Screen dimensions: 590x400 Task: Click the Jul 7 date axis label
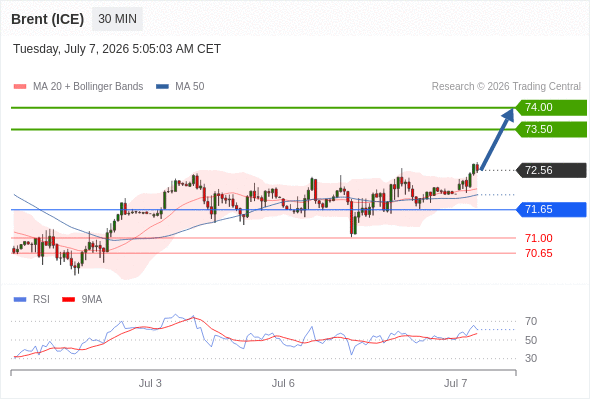pyautogui.click(x=455, y=383)
